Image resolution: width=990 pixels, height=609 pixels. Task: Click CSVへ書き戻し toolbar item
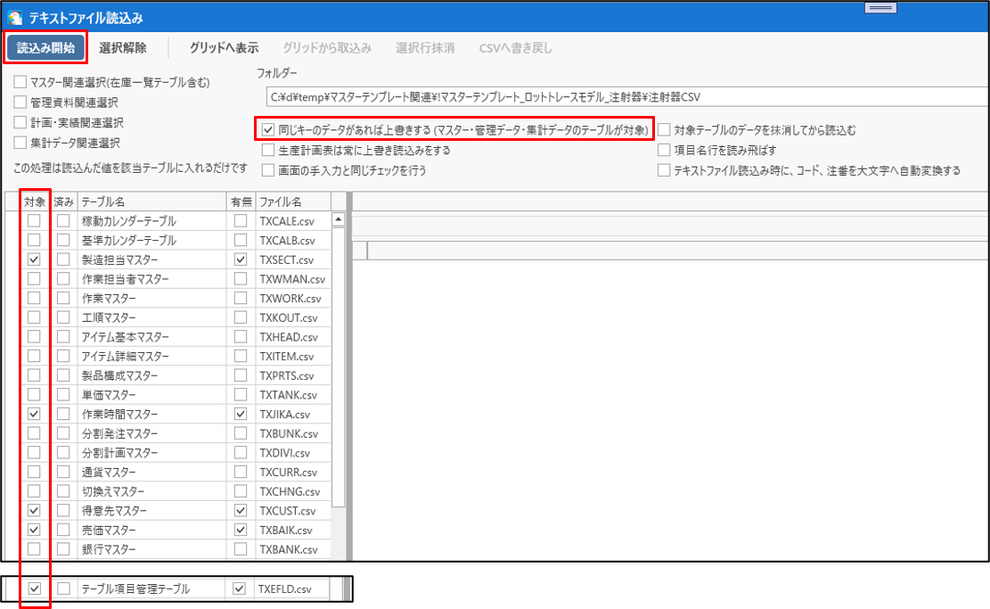[x=515, y=48]
